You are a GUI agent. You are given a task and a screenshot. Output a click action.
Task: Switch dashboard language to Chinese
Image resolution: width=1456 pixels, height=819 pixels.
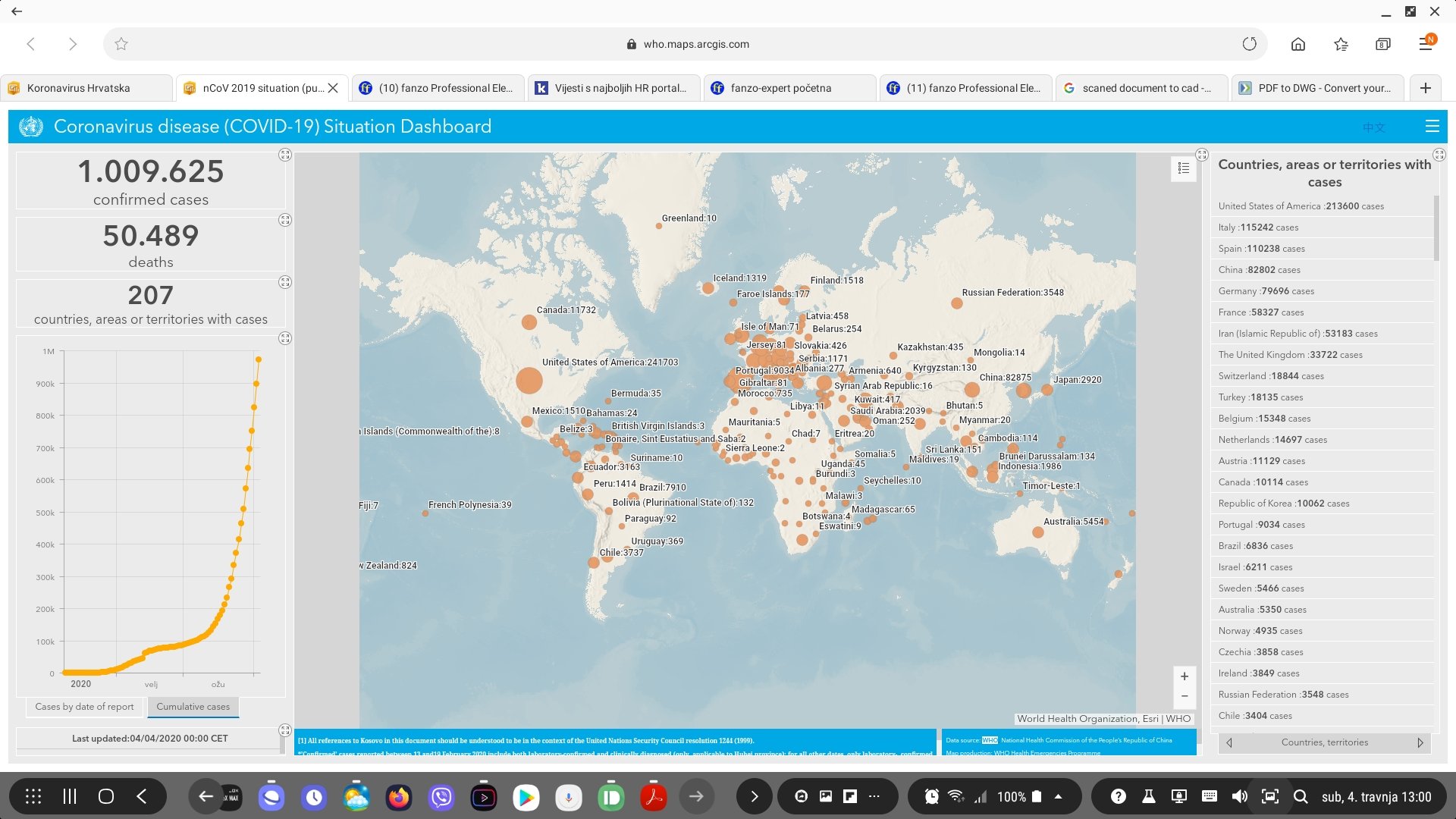coord(1373,127)
